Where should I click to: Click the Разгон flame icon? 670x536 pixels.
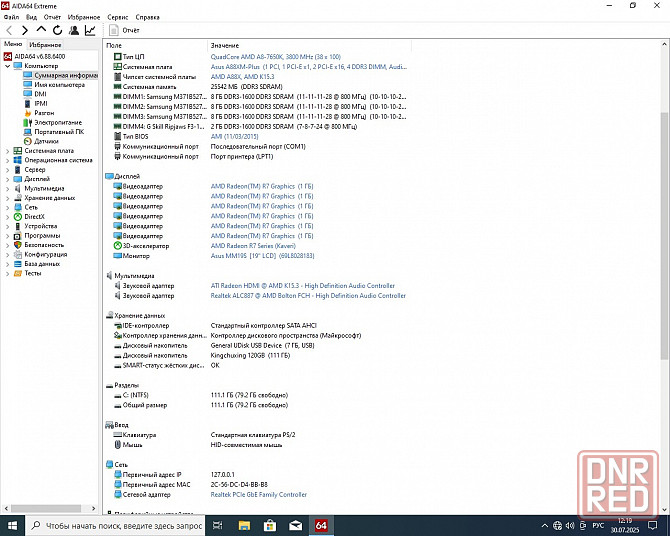pyautogui.click(x=28, y=113)
